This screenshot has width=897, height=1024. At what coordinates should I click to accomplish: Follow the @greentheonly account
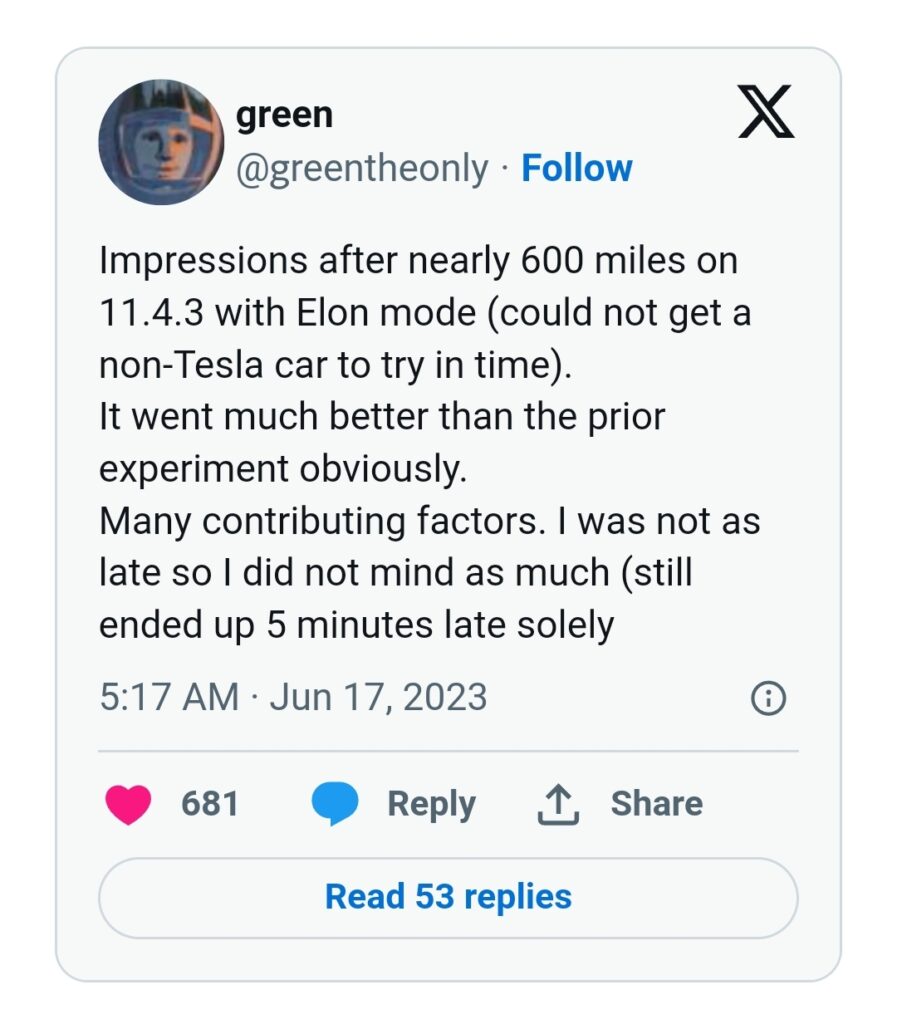click(577, 168)
